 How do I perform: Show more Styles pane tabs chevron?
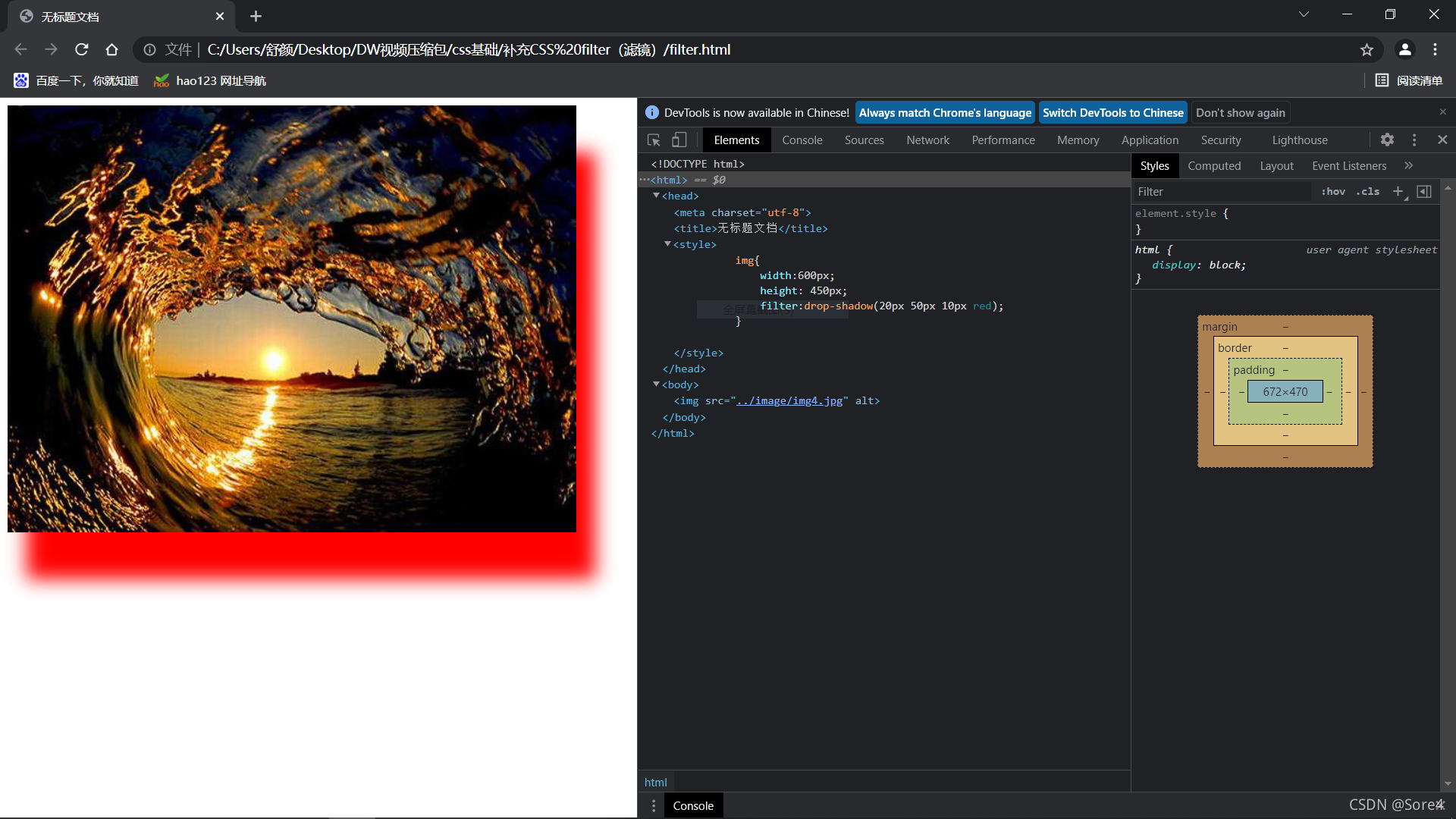(1408, 166)
